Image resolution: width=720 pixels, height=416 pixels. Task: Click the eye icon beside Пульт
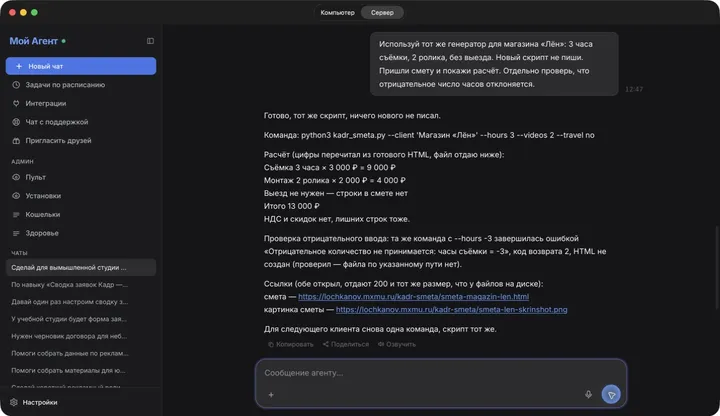16,177
